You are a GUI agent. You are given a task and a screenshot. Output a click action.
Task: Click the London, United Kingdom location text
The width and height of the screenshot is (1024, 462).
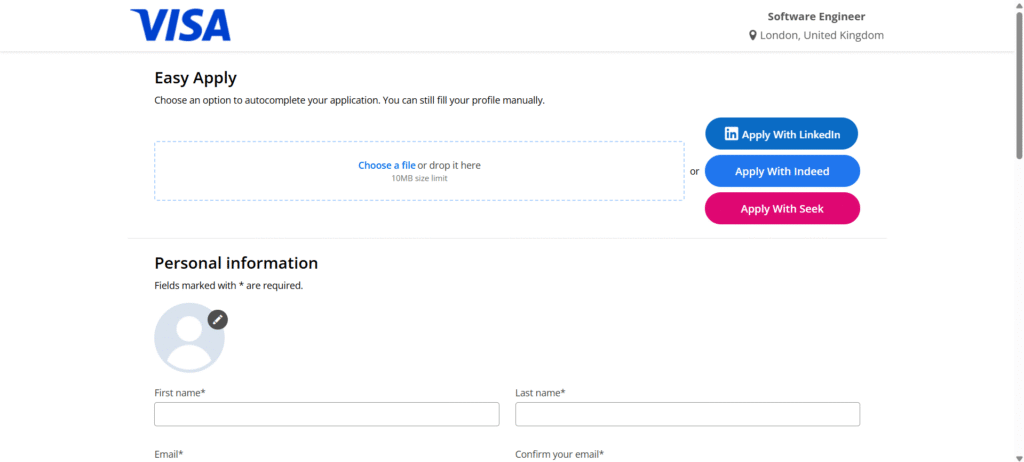(x=822, y=35)
